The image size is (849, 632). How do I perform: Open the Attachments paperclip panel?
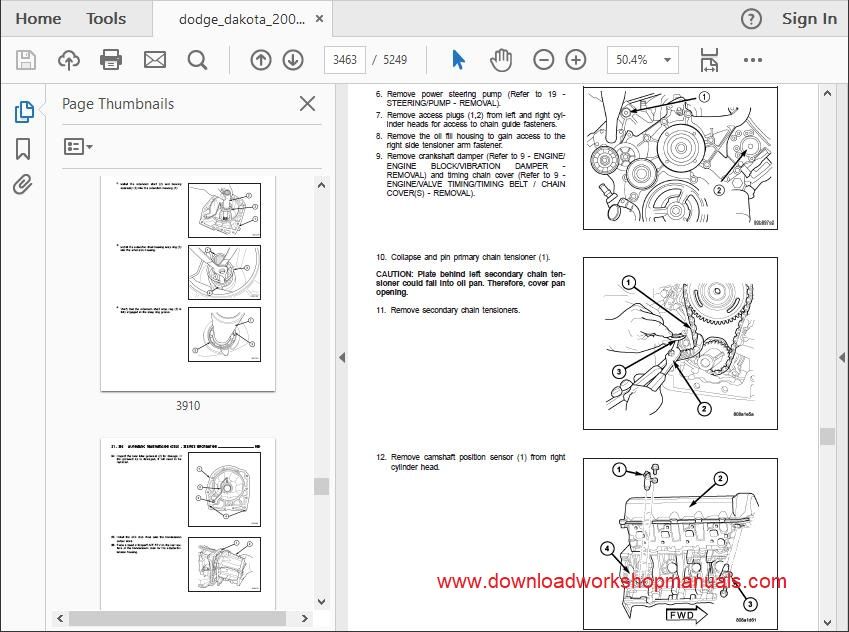click(23, 185)
